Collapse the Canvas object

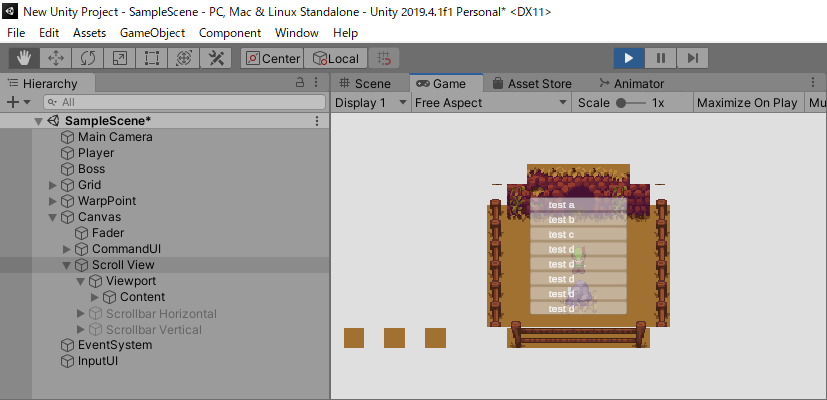(52, 217)
